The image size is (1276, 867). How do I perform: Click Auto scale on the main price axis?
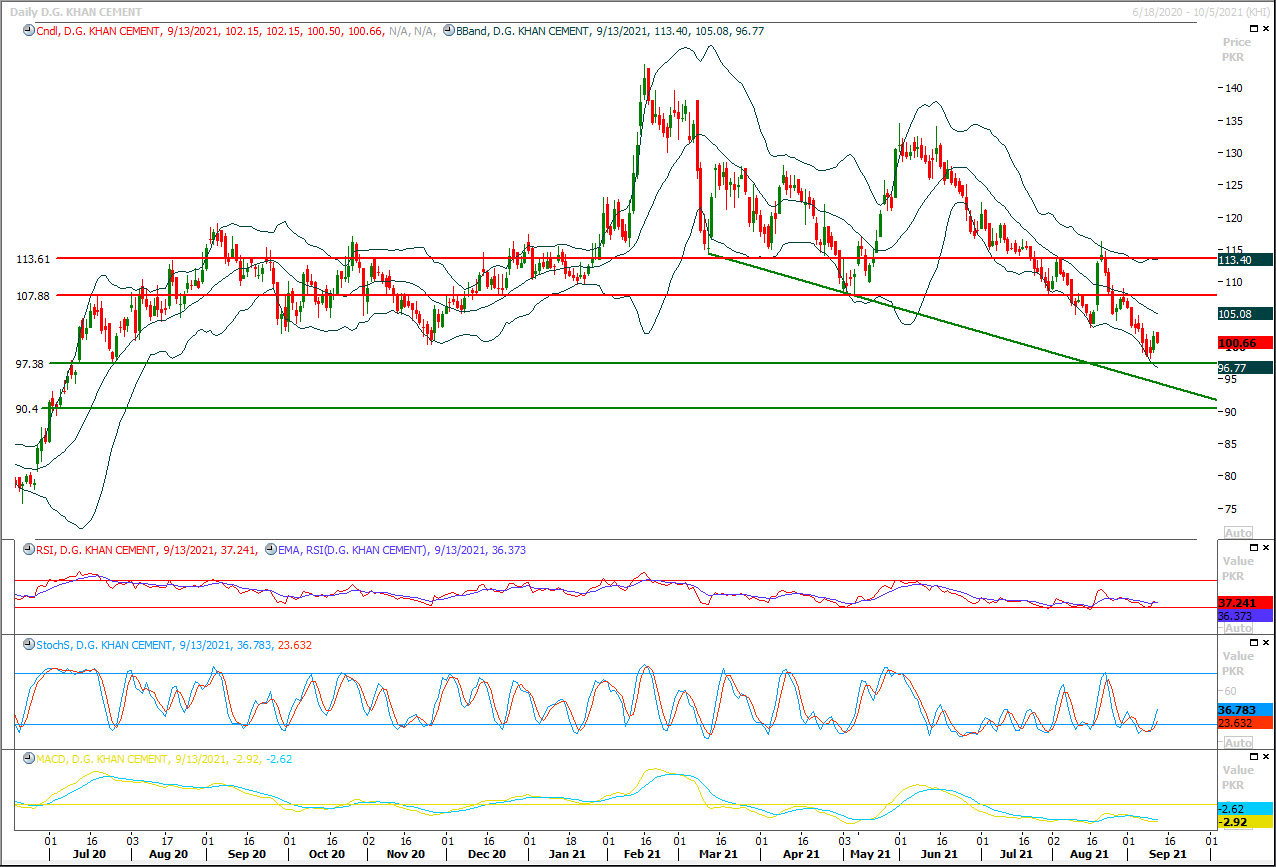1238,532
